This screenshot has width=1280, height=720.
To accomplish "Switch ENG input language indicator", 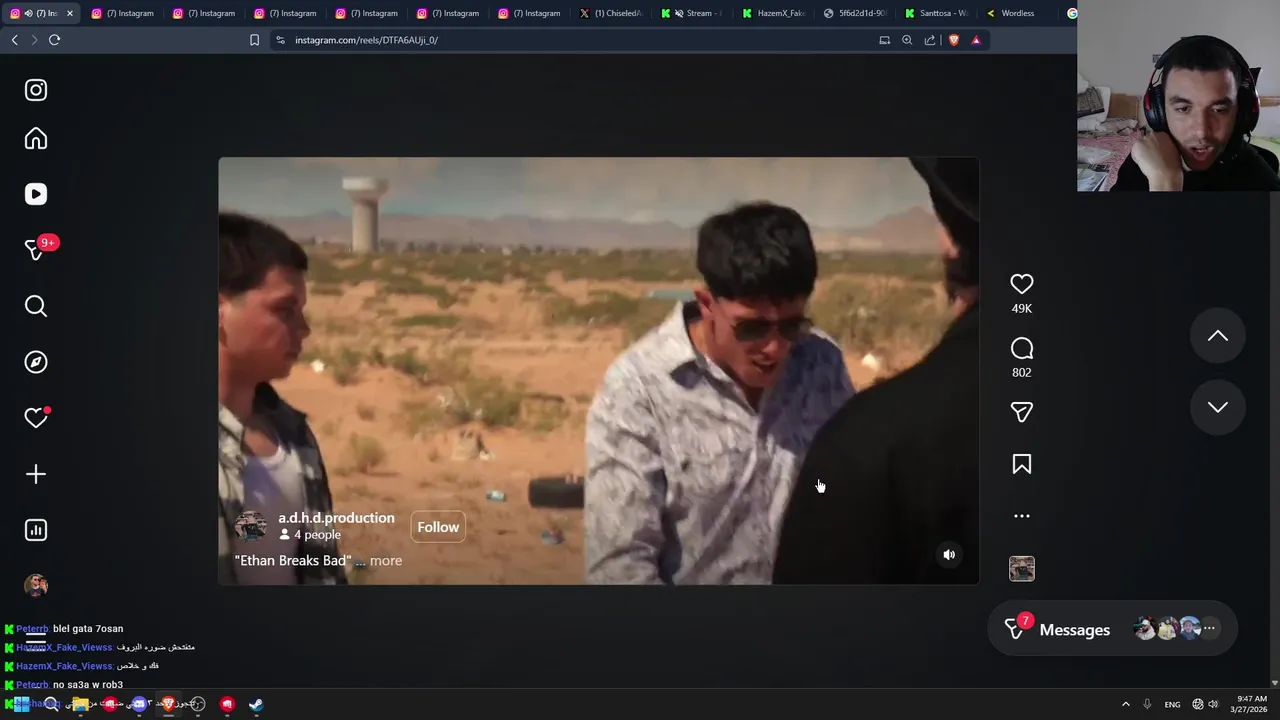I will click(1172, 704).
